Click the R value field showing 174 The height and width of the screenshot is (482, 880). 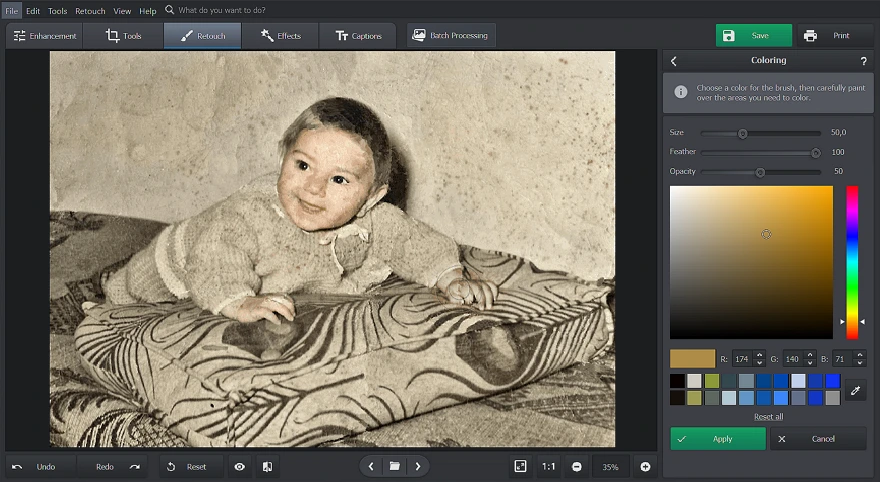[742, 359]
